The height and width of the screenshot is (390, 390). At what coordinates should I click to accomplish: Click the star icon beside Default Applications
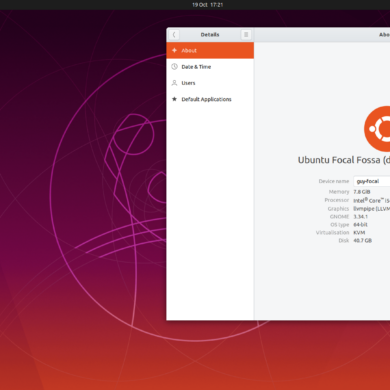click(174, 99)
